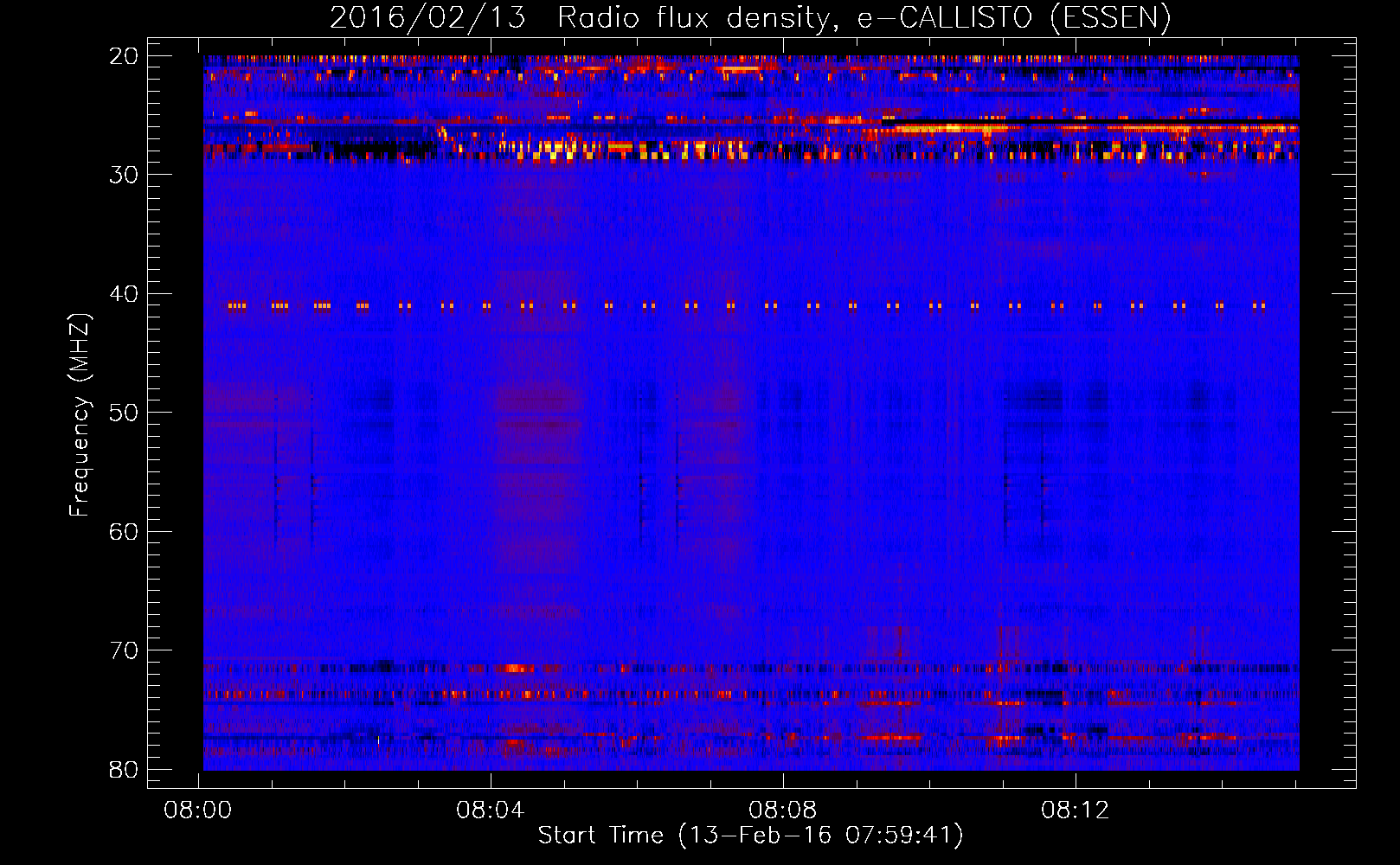
Task: Click the Start Time axis label
Action: coord(750,836)
